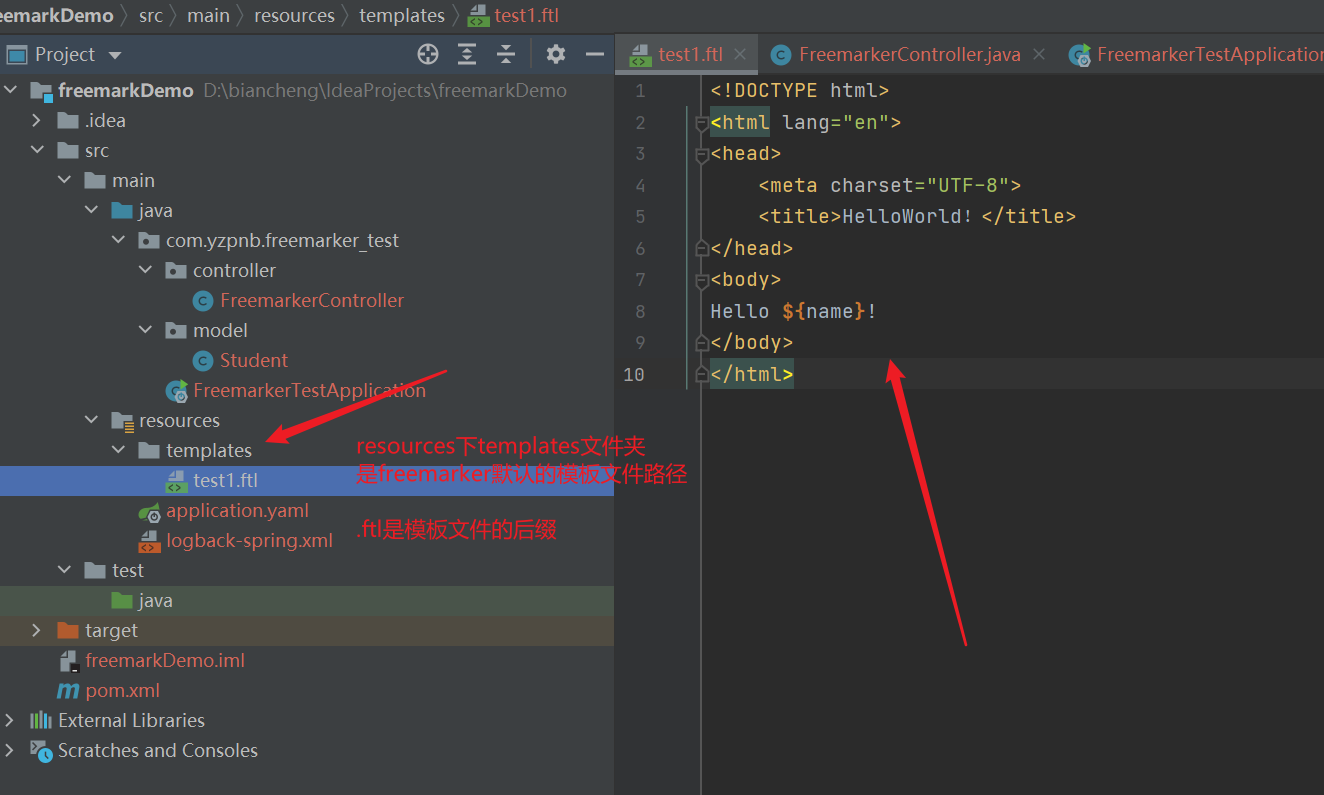Click the templates breadcrumb
Screen dimensions: 1324x795
pyautogui.click(x=402, y=16)
